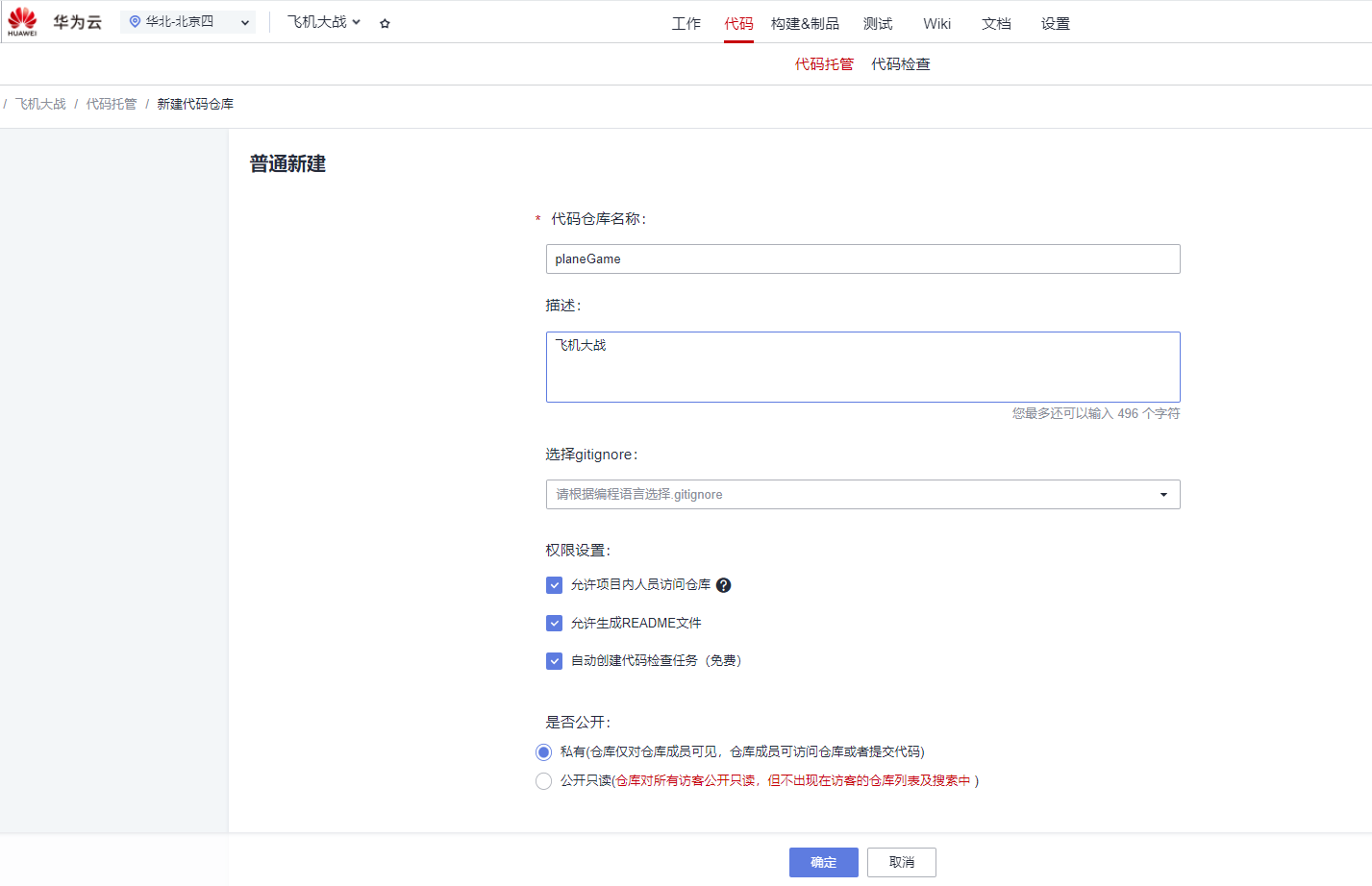Click the 权限设置 label
The image size is (1372, 886).
pyautogui.click(x=578, y=551)
